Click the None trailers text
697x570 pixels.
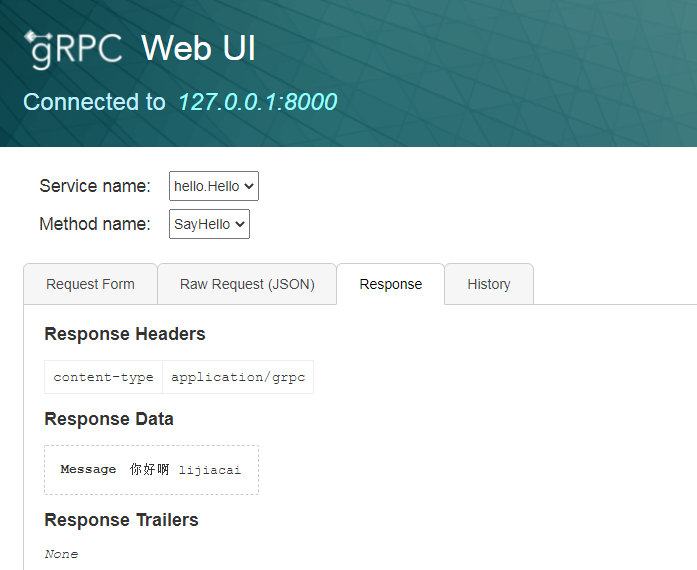point(61,554)
